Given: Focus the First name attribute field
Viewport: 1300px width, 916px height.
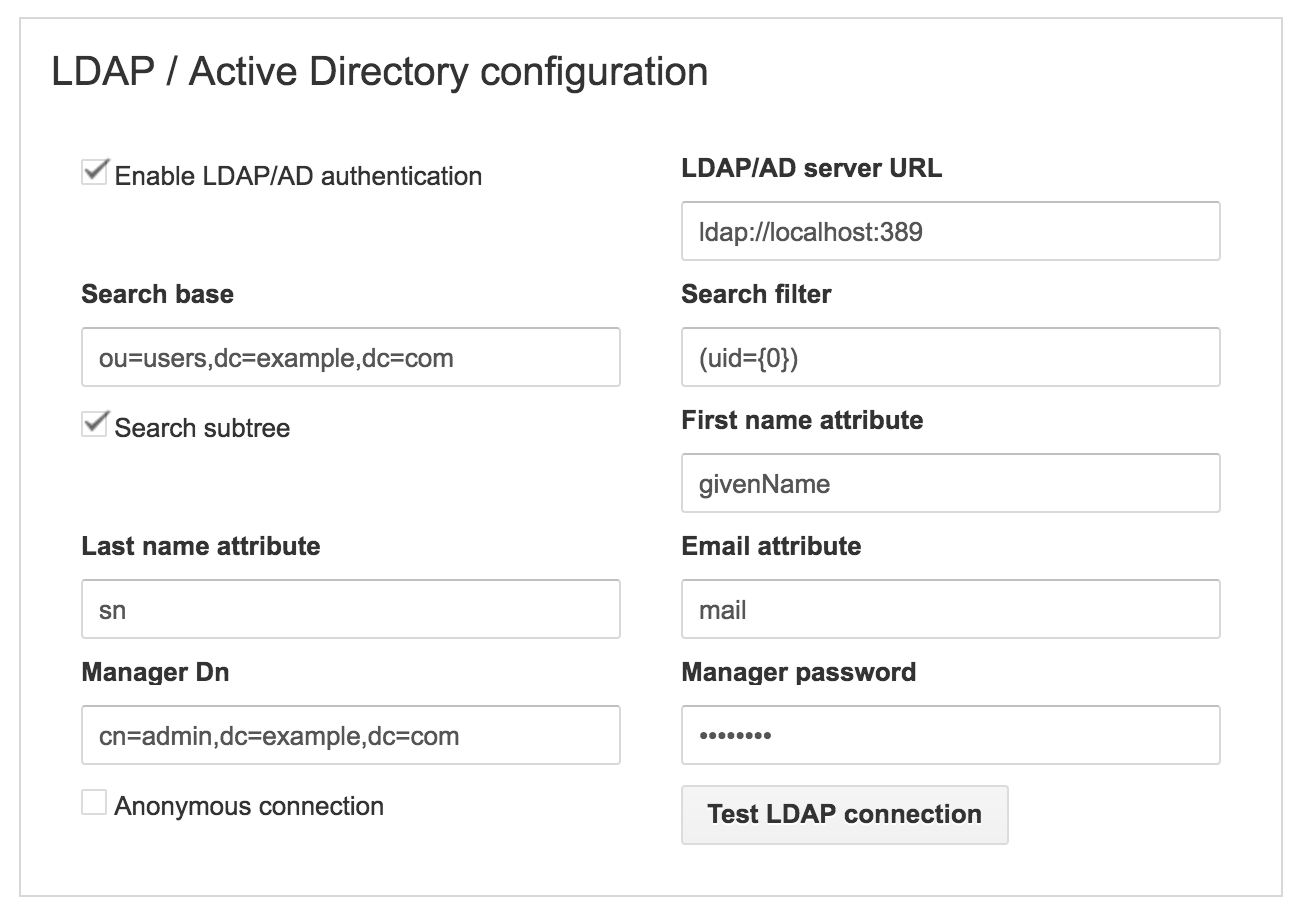Looking at the screenshot, I should coord(948,483).
